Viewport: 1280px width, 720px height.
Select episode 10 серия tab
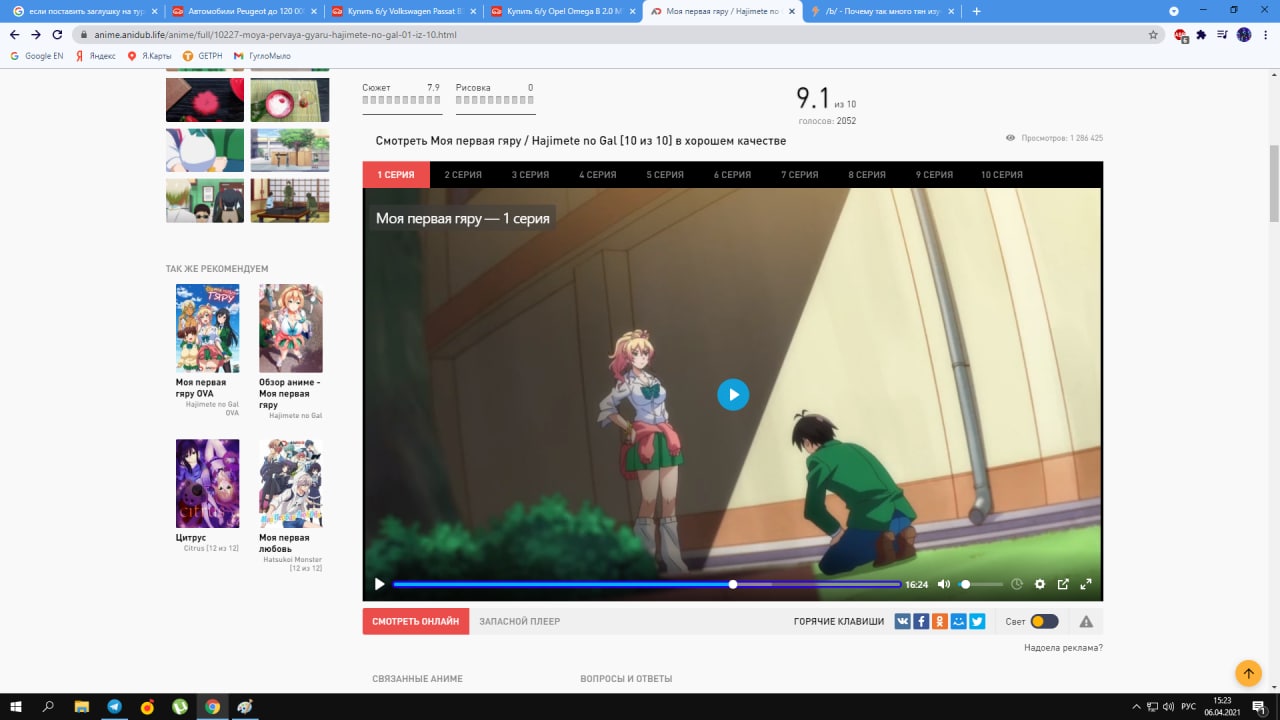(1001, 175)
